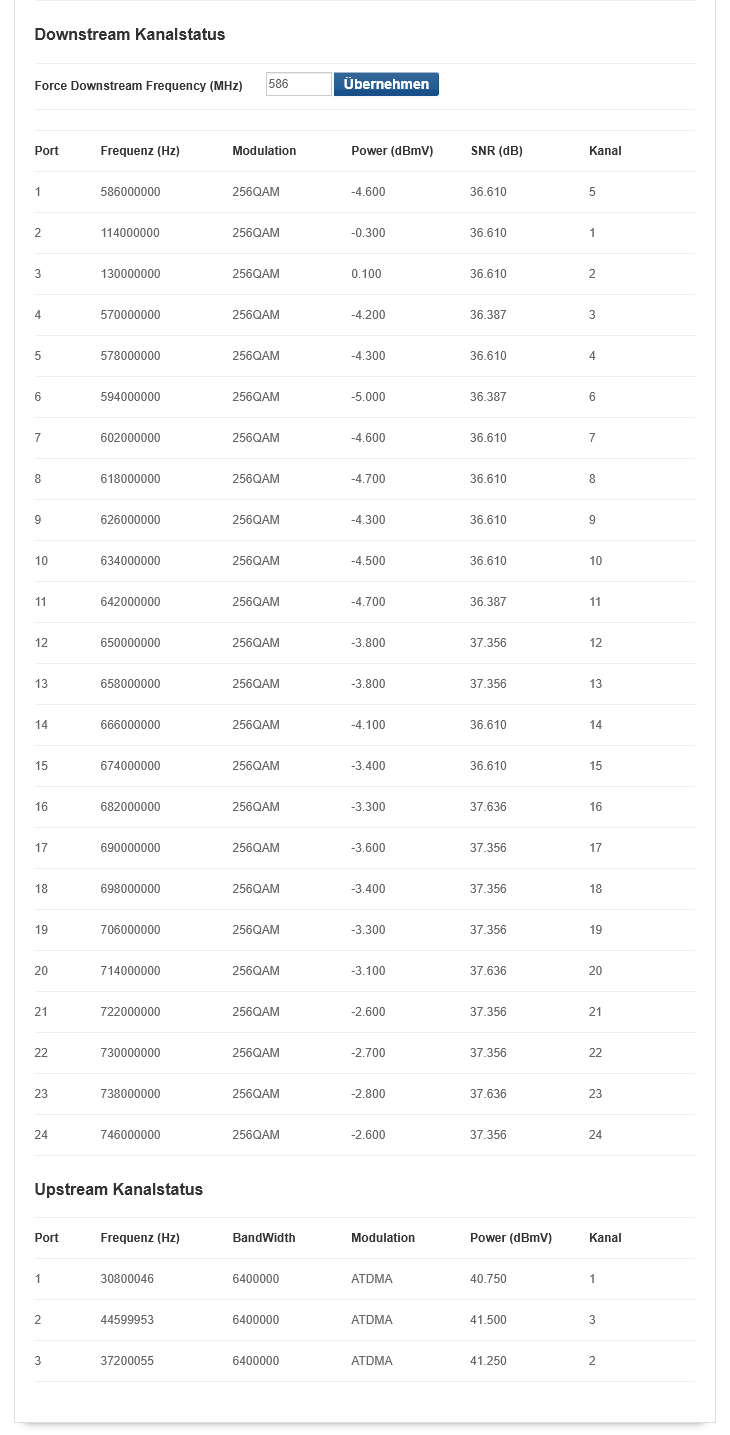Click frequency value 114000000 in port 2 row
This screenshot has height=1435, width=730.
(x=130, y=233)
